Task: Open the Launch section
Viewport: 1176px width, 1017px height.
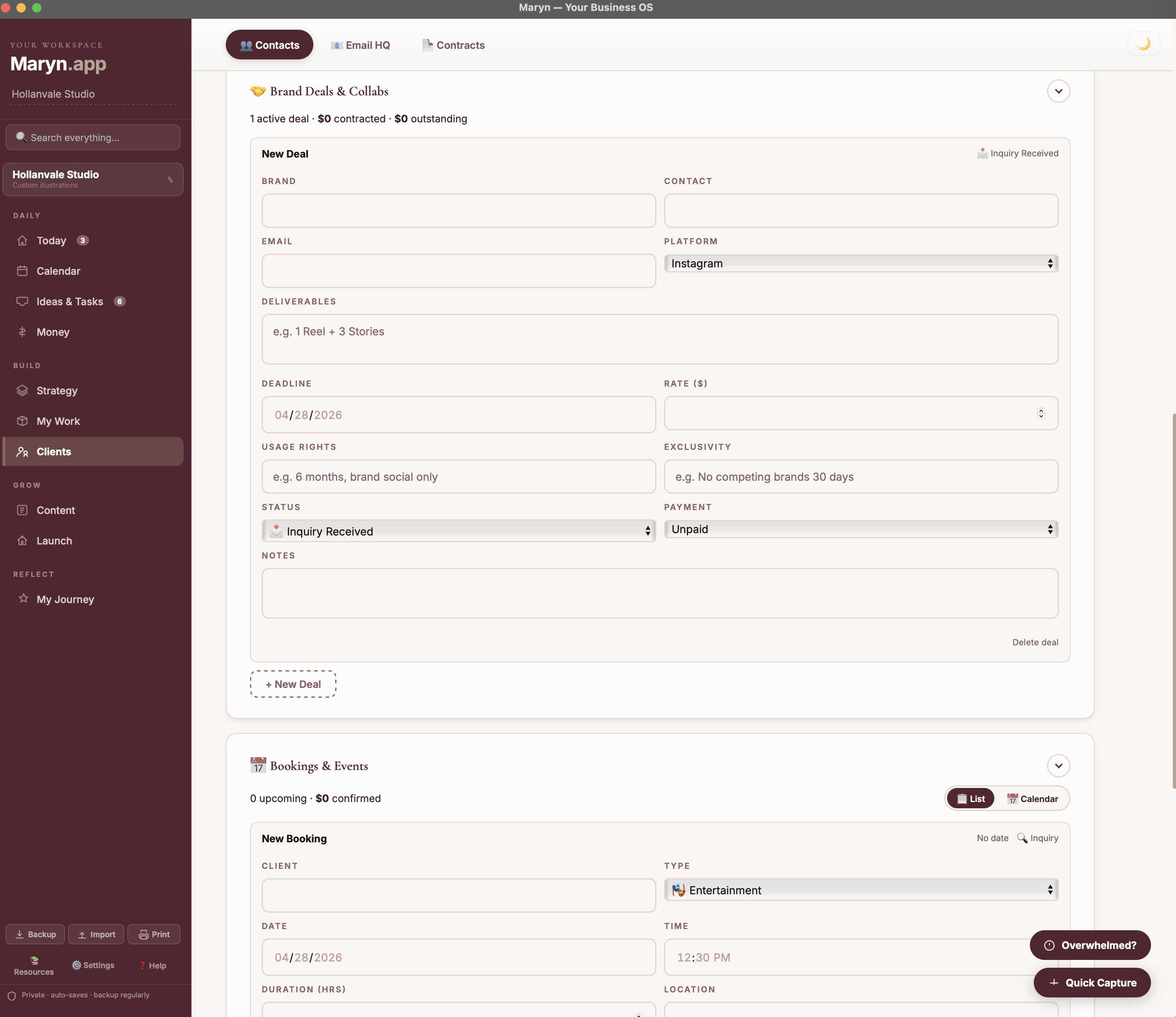Action: pos(54,541)
